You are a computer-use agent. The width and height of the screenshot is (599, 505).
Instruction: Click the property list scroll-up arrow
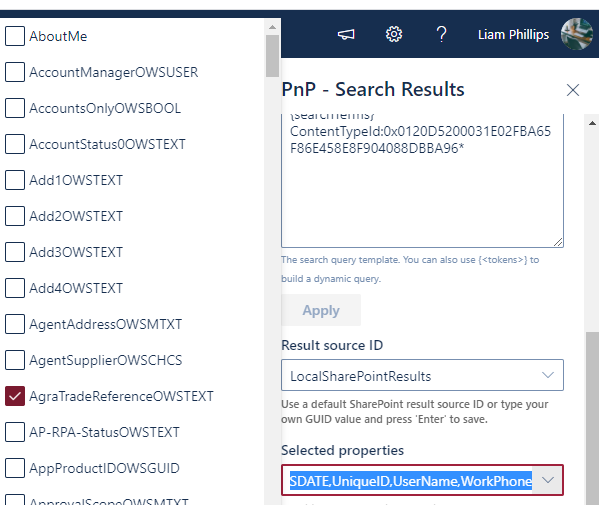coord(272,27)
